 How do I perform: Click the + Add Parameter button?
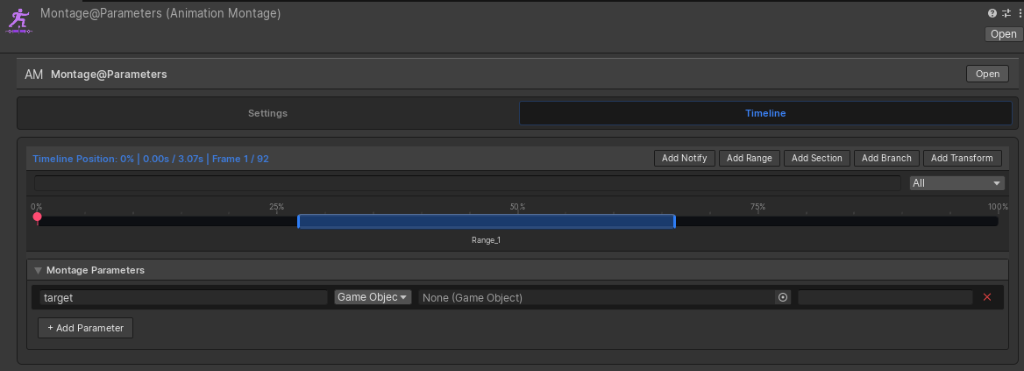pos(86,328)
